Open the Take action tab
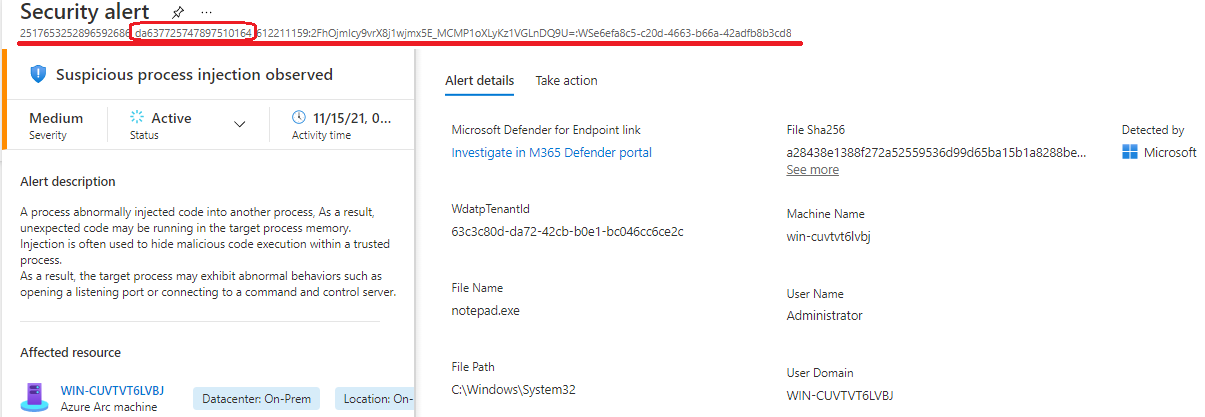1205x417 pixels. pyautogui.click(x=566, y=81)
